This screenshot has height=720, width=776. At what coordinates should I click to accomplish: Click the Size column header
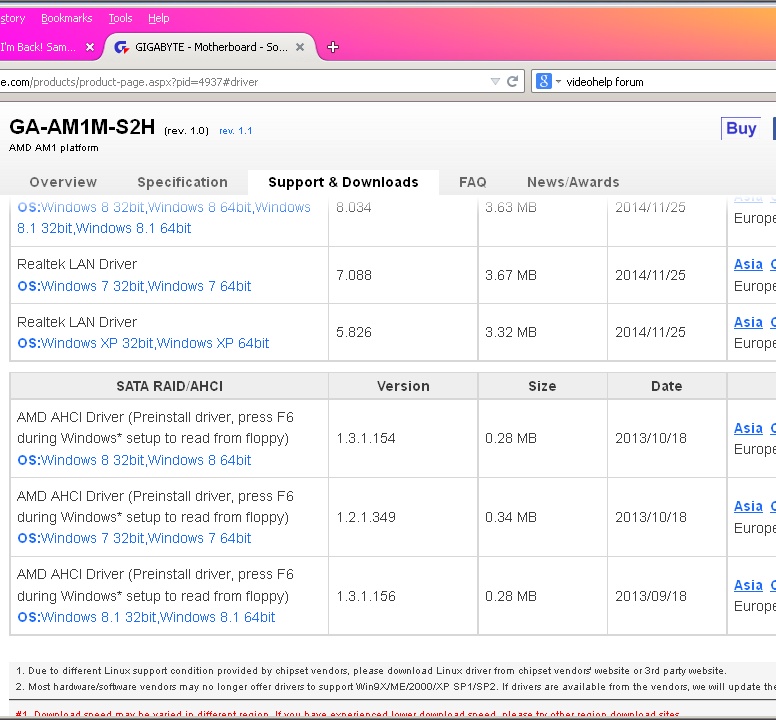[542, 386]
